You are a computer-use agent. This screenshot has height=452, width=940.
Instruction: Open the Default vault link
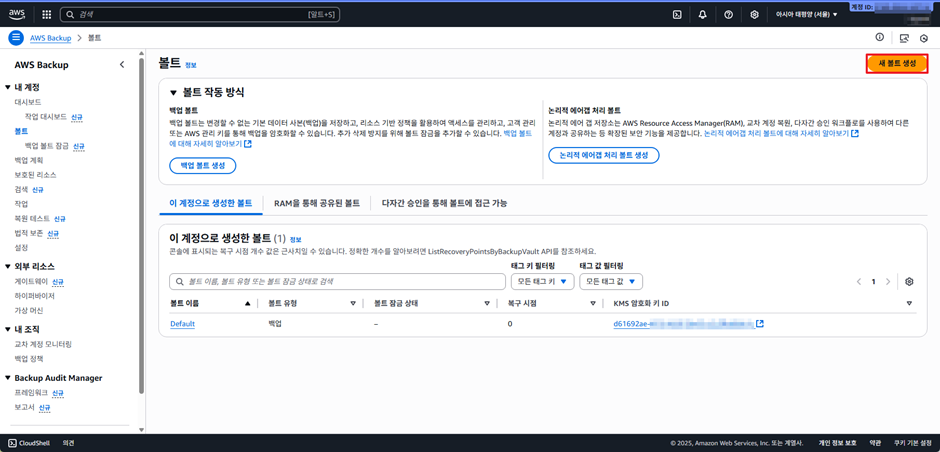click(x=182, y=324)
